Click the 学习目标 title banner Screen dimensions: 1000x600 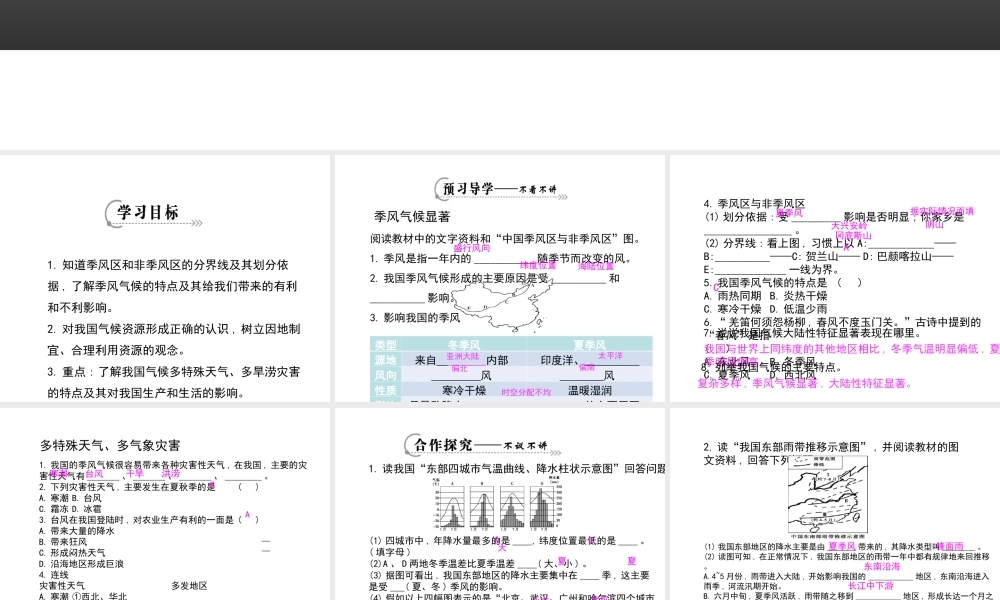(150, 213)
